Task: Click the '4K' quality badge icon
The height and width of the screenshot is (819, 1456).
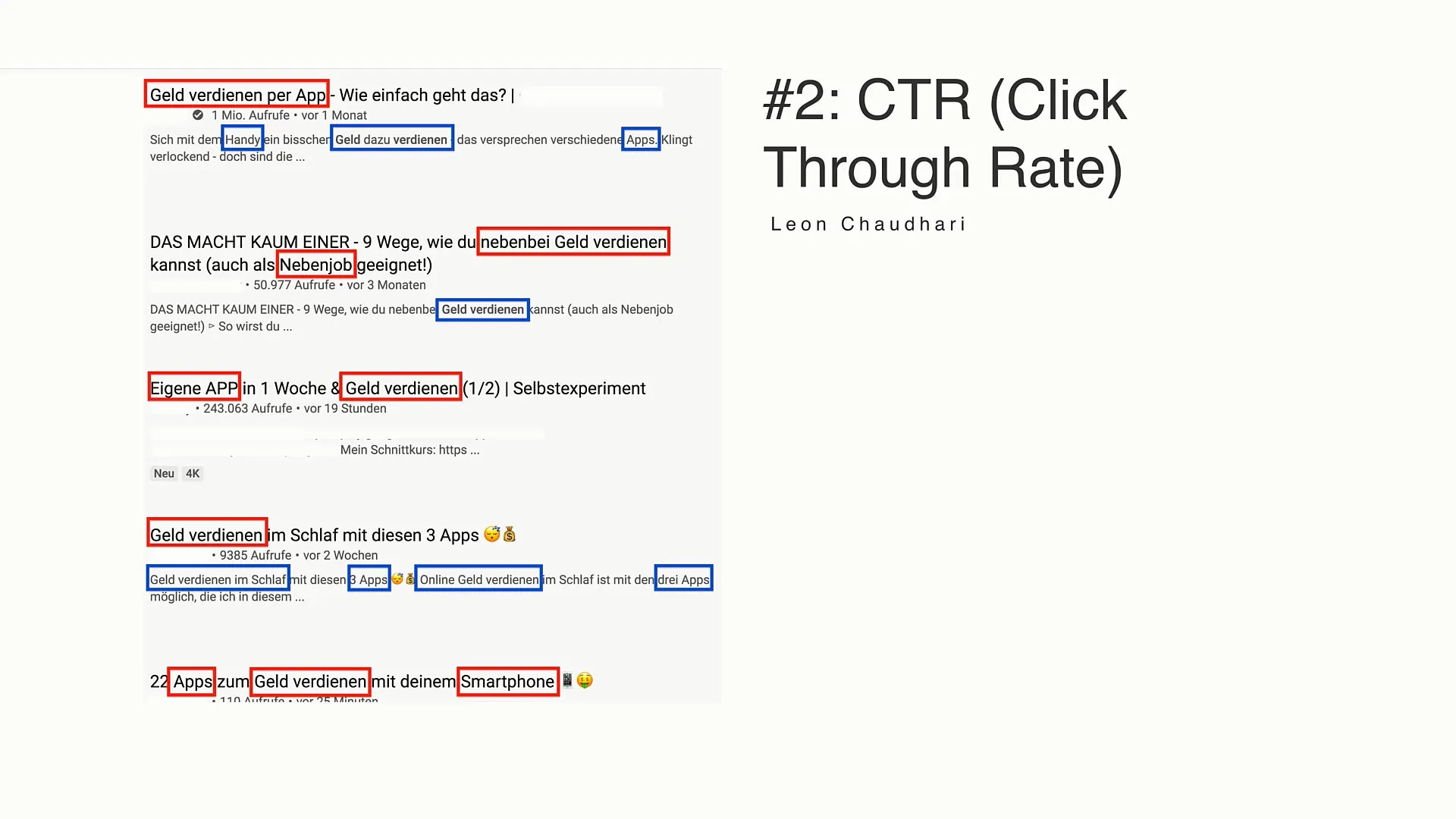Action: click(193, 473)
